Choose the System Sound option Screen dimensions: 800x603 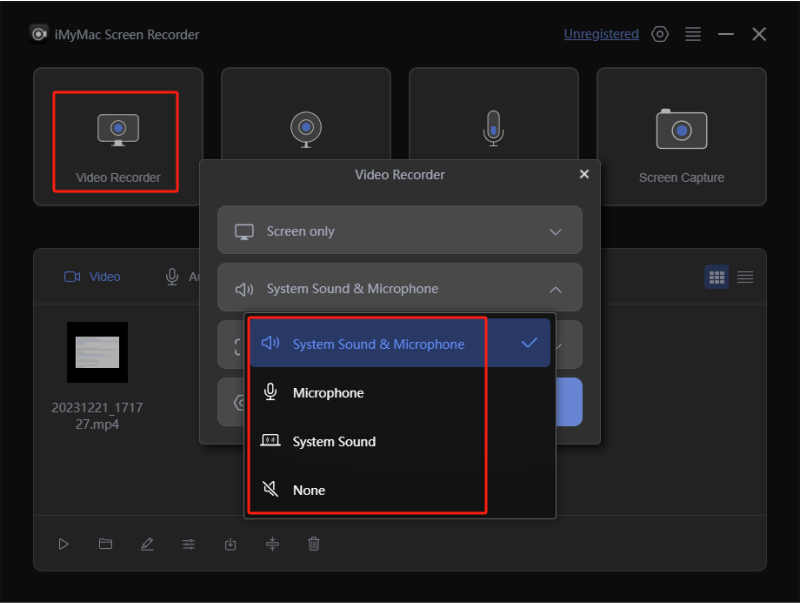click(x=399, y=441)
